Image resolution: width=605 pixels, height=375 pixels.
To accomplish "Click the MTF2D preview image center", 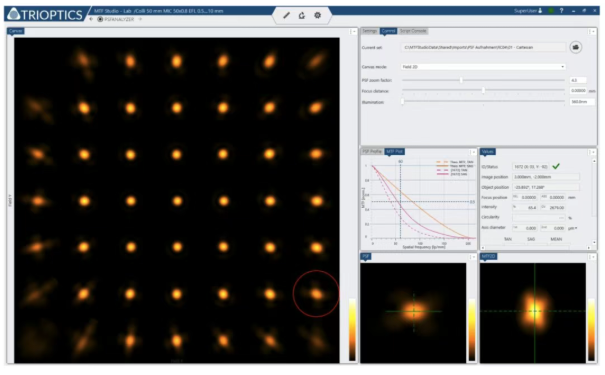I will (x=534, y=311).
